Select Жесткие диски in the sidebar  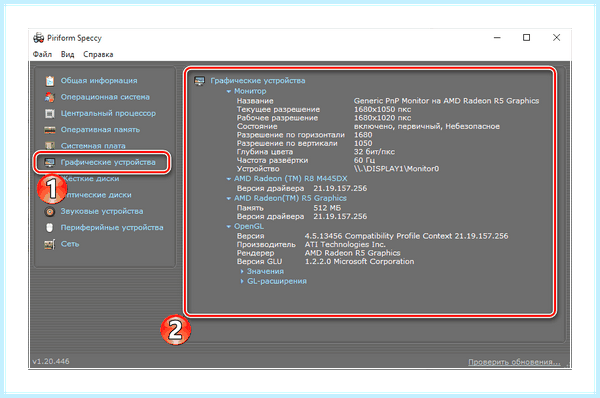(91, 179)
